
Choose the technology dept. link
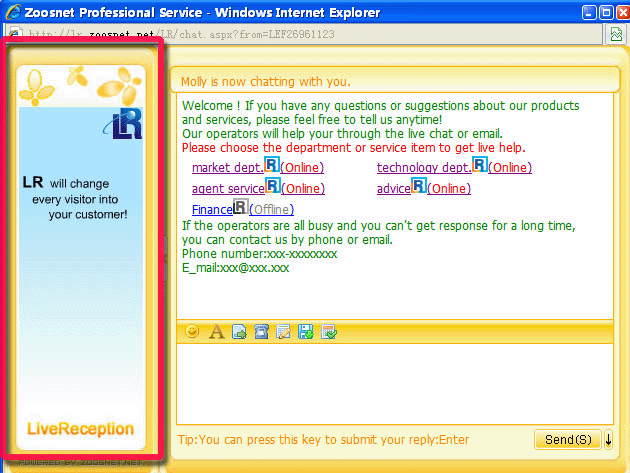coord(424,168)
